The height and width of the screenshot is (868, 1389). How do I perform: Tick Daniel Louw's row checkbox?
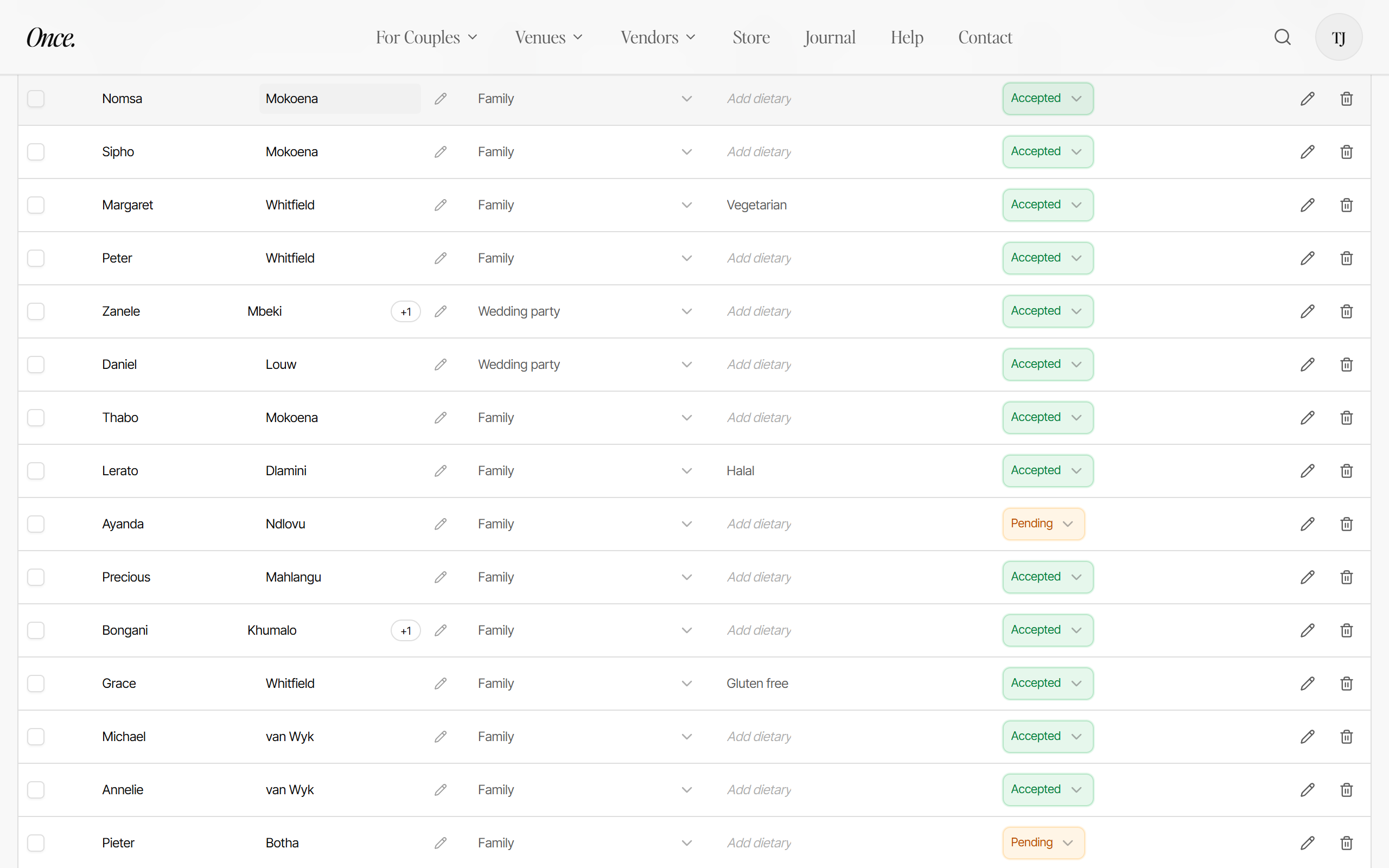click(36, 365)
